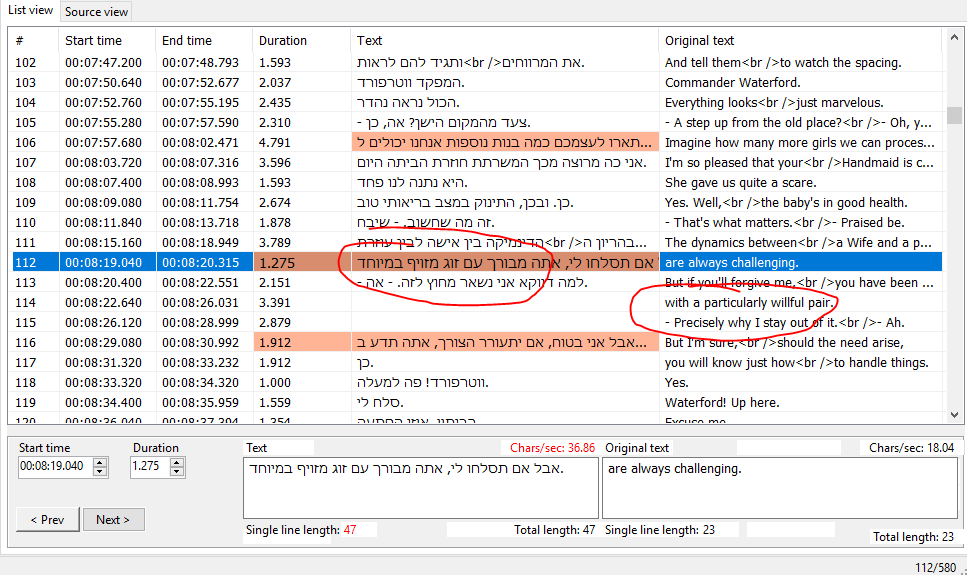Click the Prev button
967x575 pixels.
coord(47,519)
